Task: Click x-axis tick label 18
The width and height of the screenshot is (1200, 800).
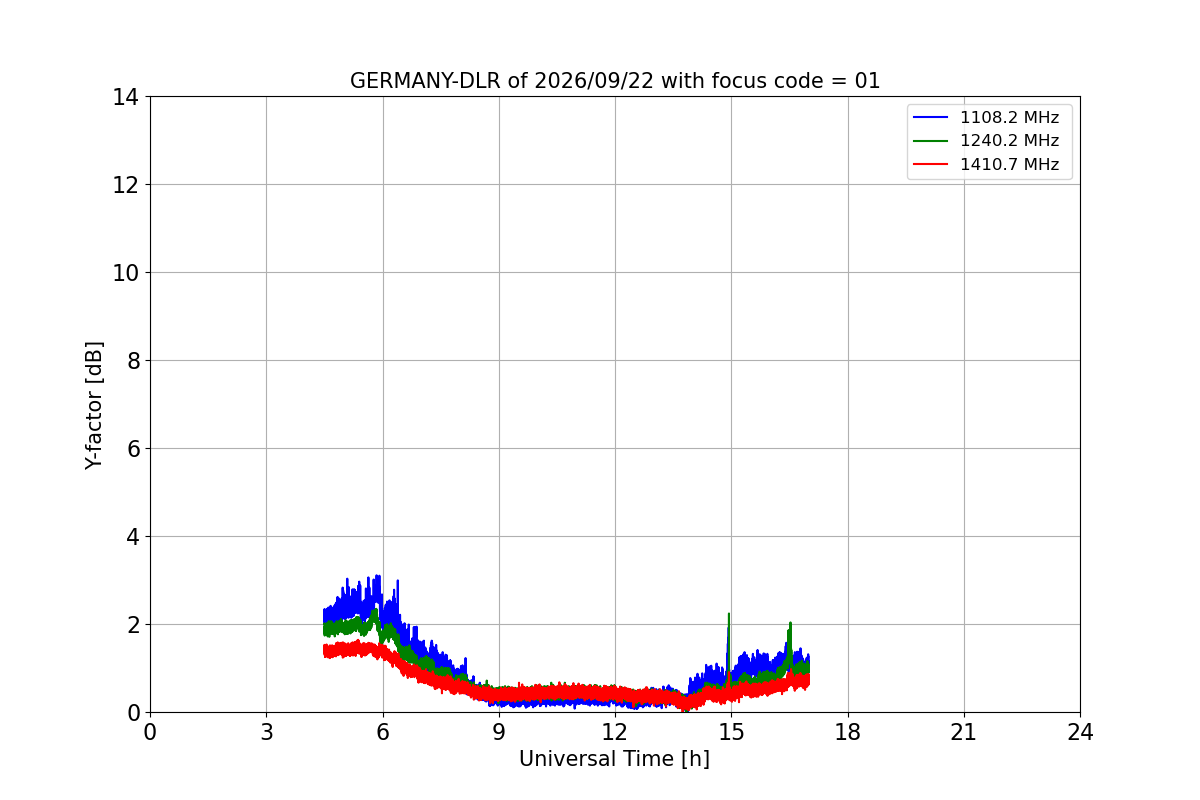Action: click(x=848, y=732)
